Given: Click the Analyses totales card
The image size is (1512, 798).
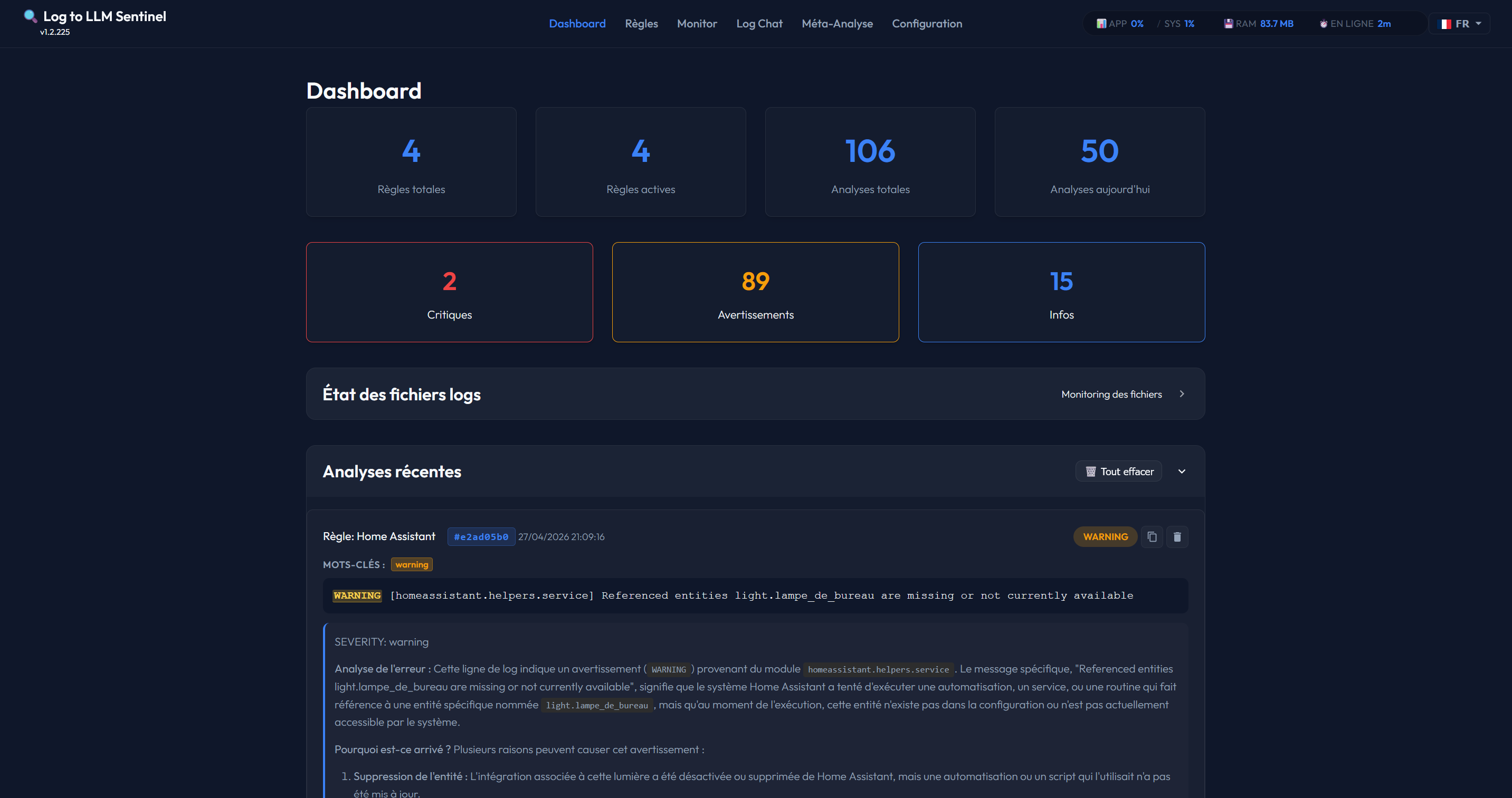Looking at the screenshot, I should coord(870,161).
